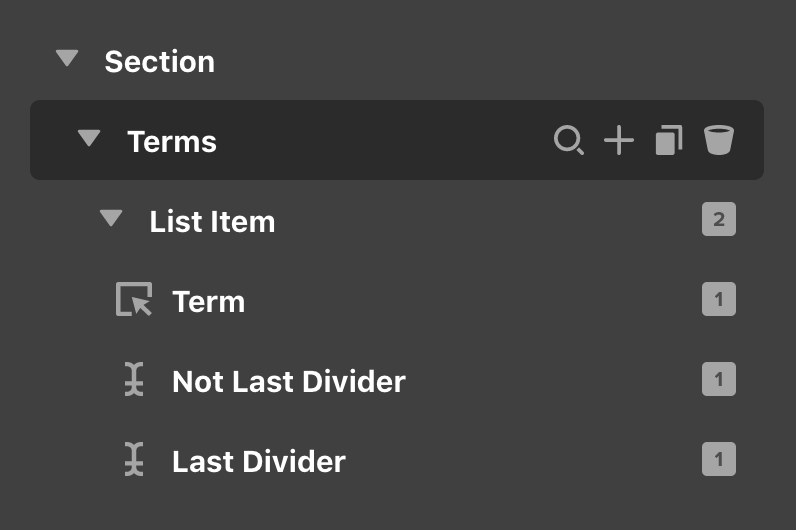Click the plus icon on Terms row
Viewport: 796px width, 530px height.
[619, 140]
